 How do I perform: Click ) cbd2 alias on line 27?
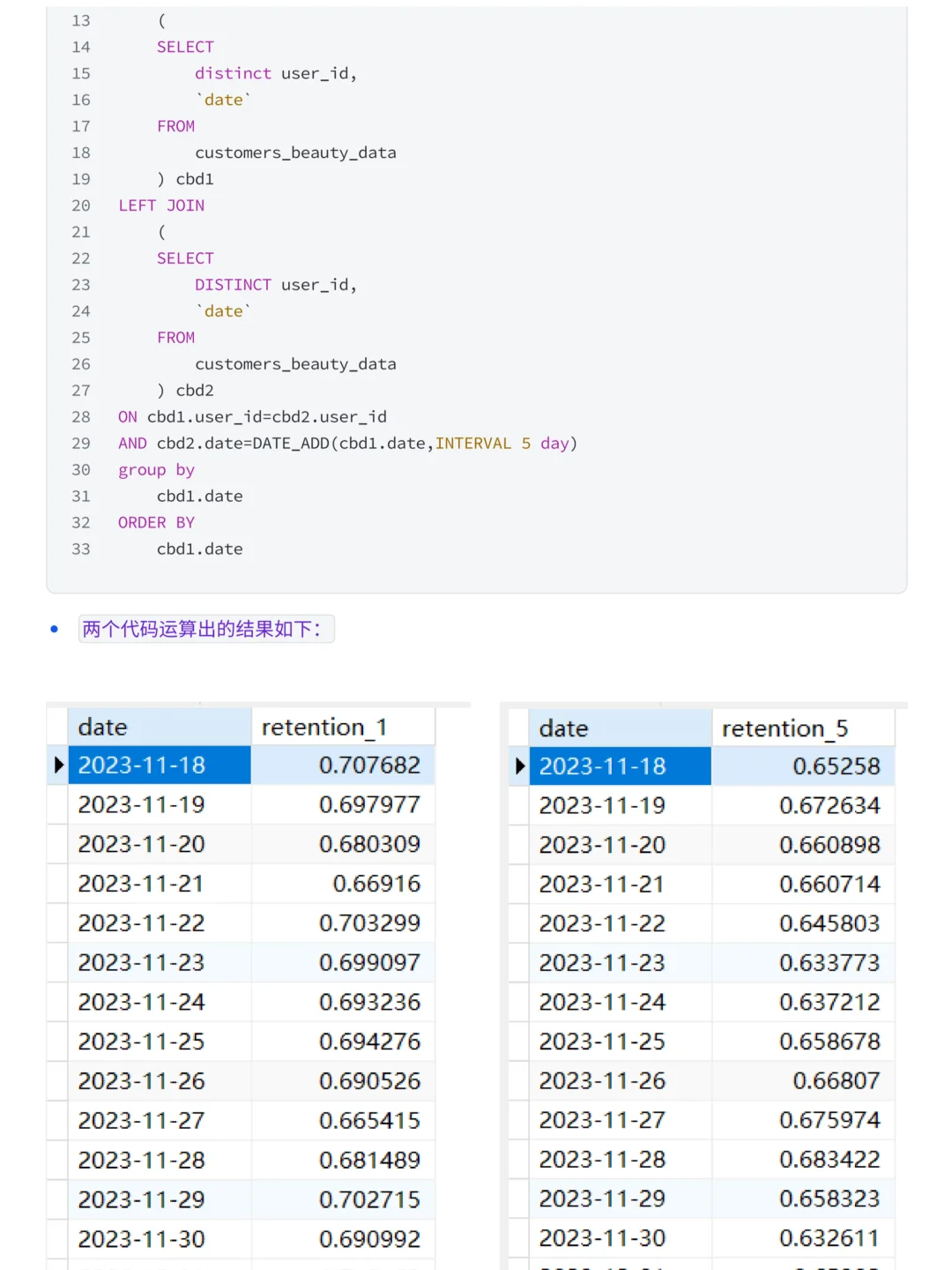(185, 391)
